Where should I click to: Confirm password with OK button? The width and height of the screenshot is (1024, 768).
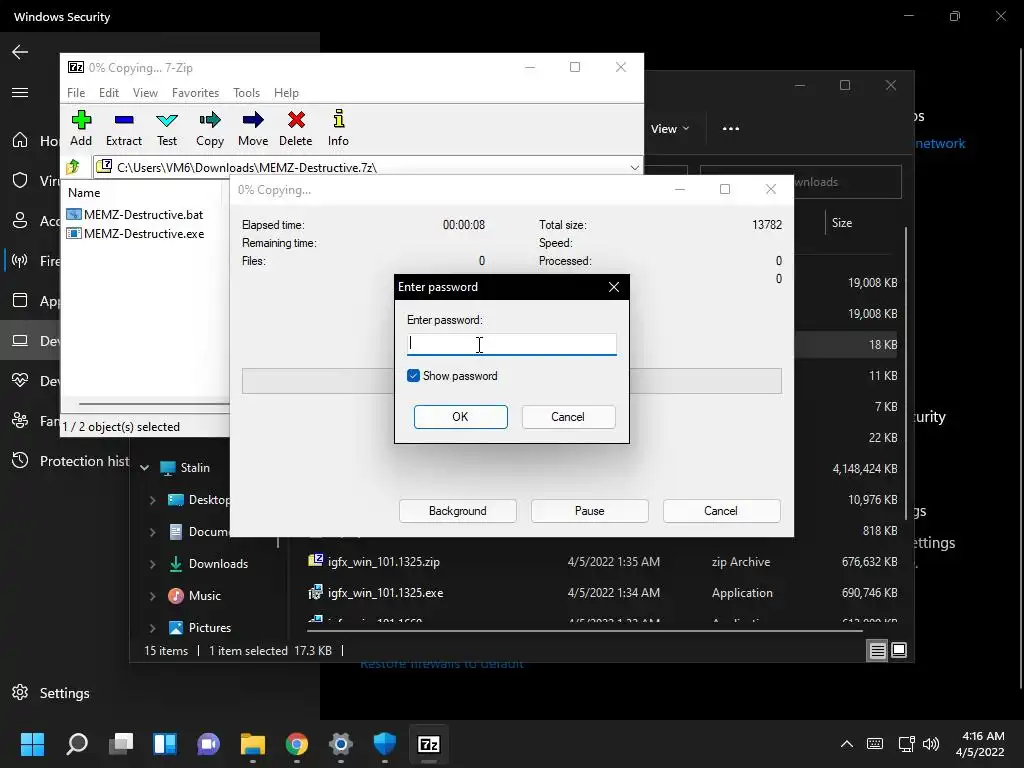point(460,417)
